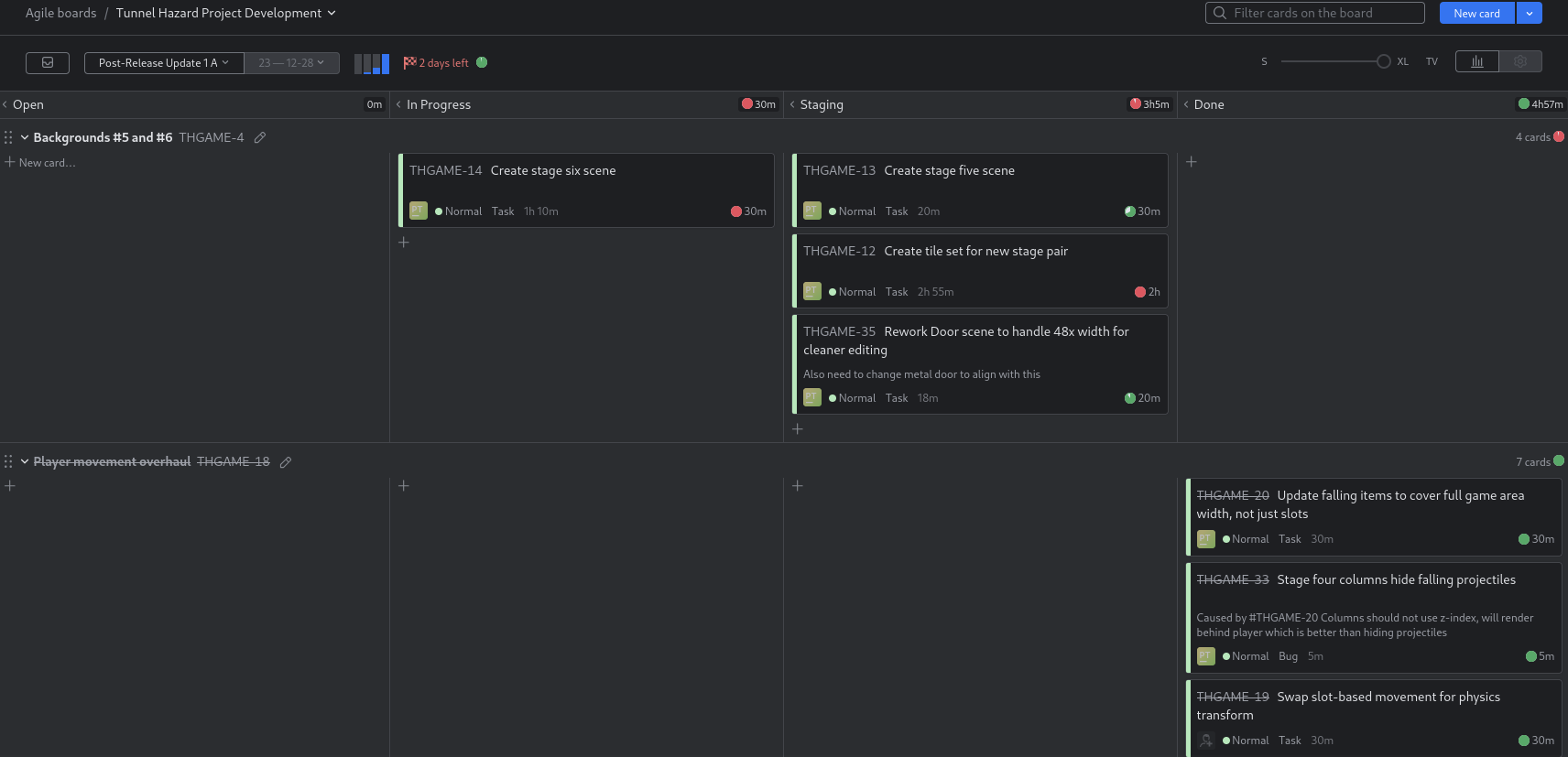The image size is (1568, 757).
Task: Click the New card button
Action: 1476,13
